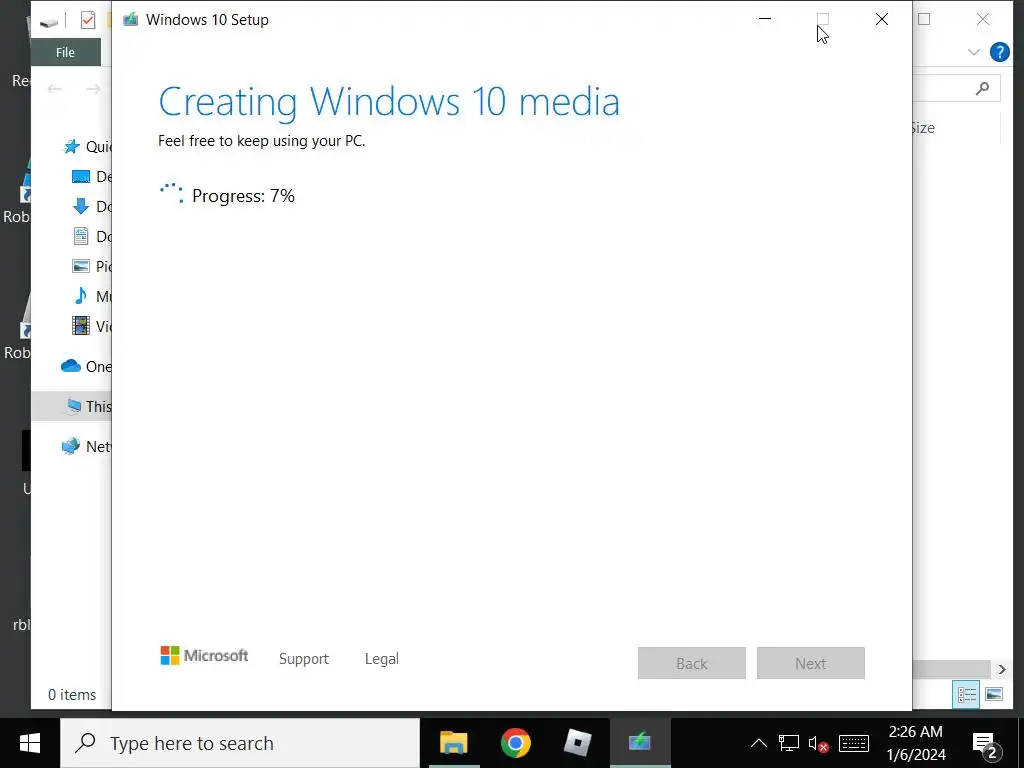1024x768 pixels.
Task: Open the Documents icon in Explorer sidebar
Action: pyautogui.click(x=81, y=236)
